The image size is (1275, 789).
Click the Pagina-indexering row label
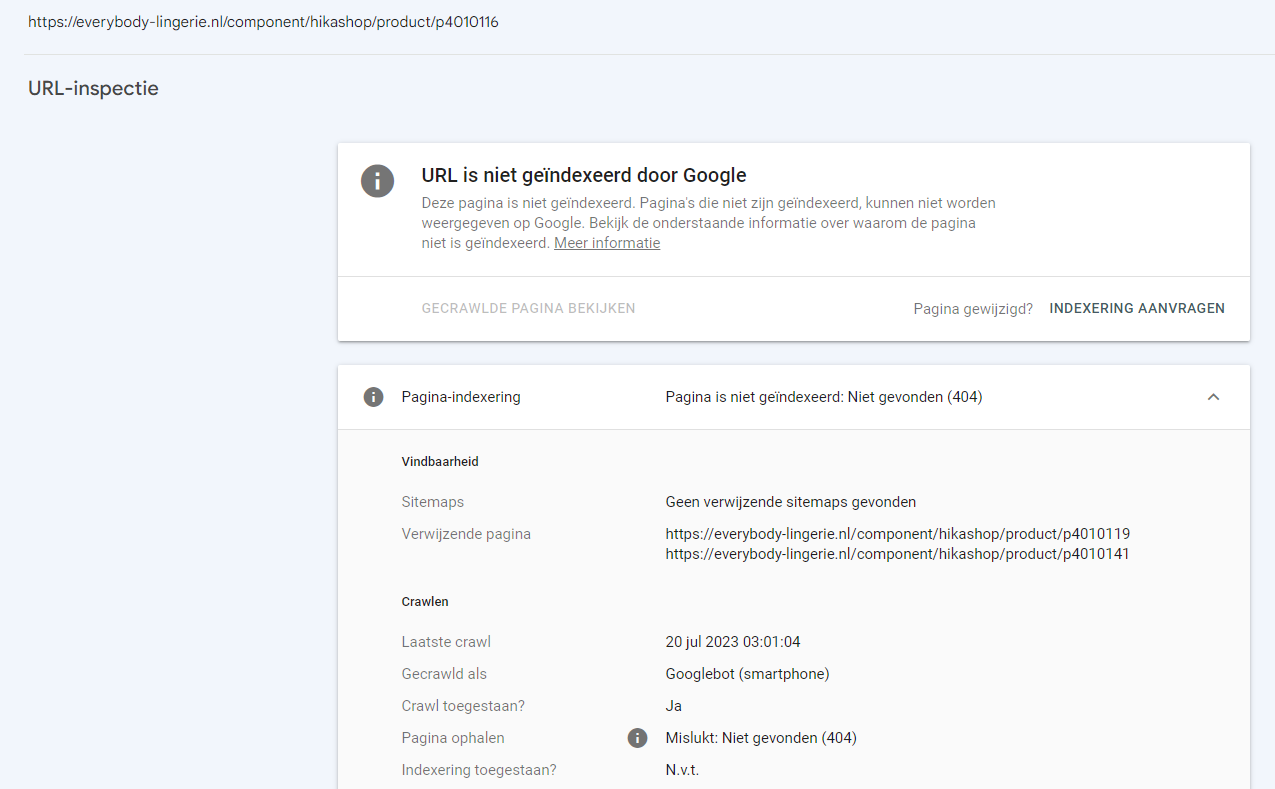click(460, 397)
